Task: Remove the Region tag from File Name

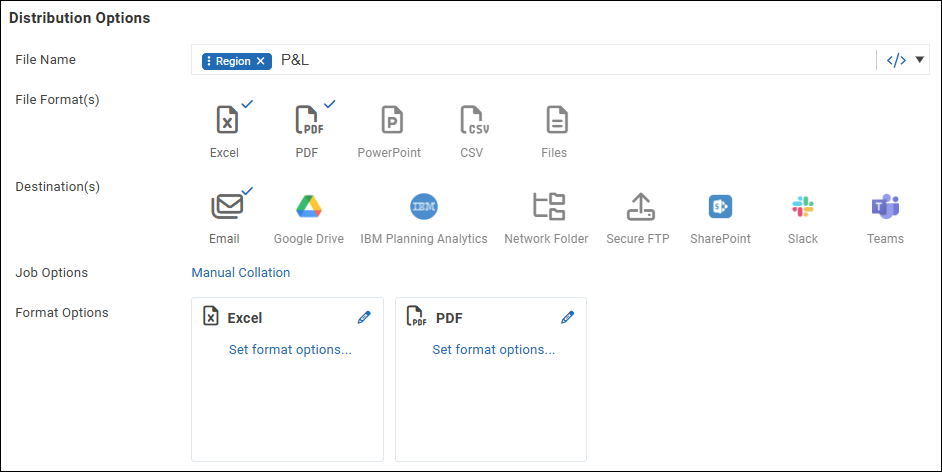Action: (261, 61)
